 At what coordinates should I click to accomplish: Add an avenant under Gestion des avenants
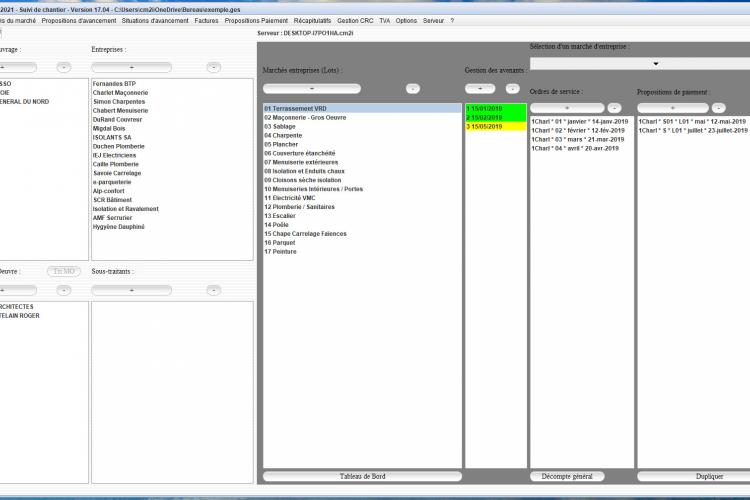(480, 89)
